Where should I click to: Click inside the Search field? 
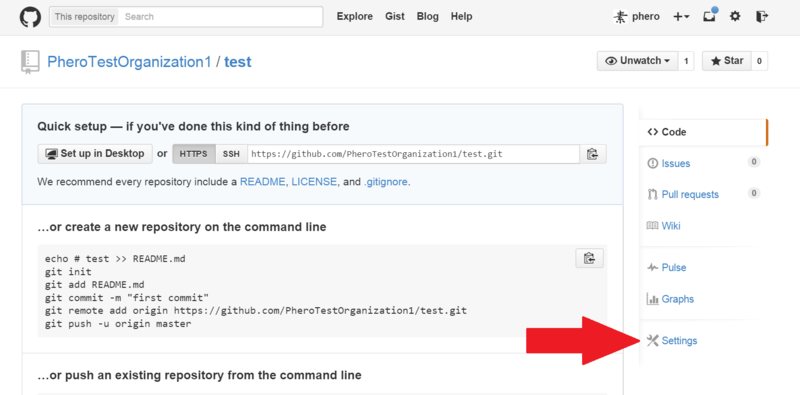point(221,16)
